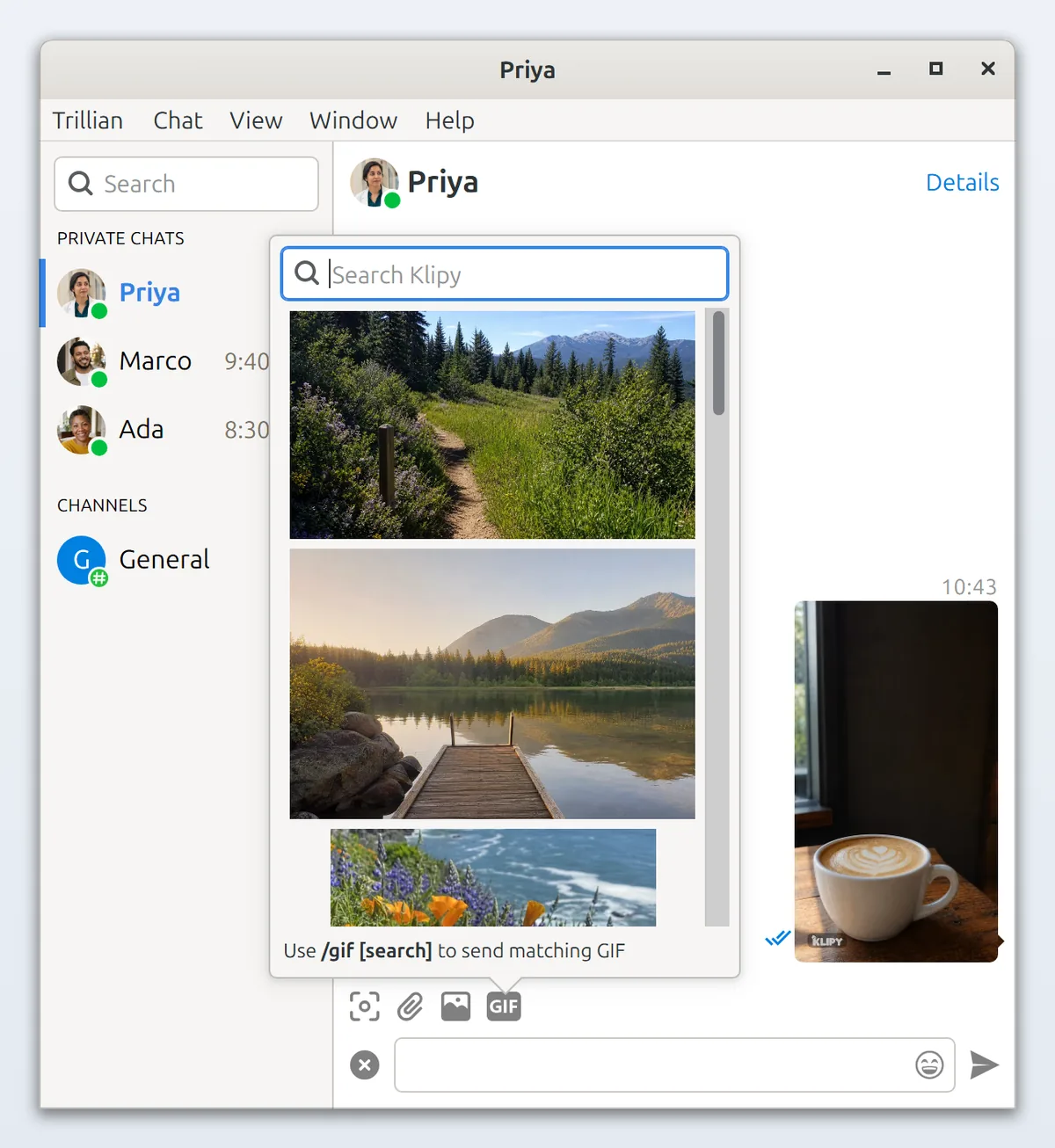Click the round X button beside message box
The height and width of the screenshot is (1148, 1055).
pyautogui.click(x=365, y=1064)
